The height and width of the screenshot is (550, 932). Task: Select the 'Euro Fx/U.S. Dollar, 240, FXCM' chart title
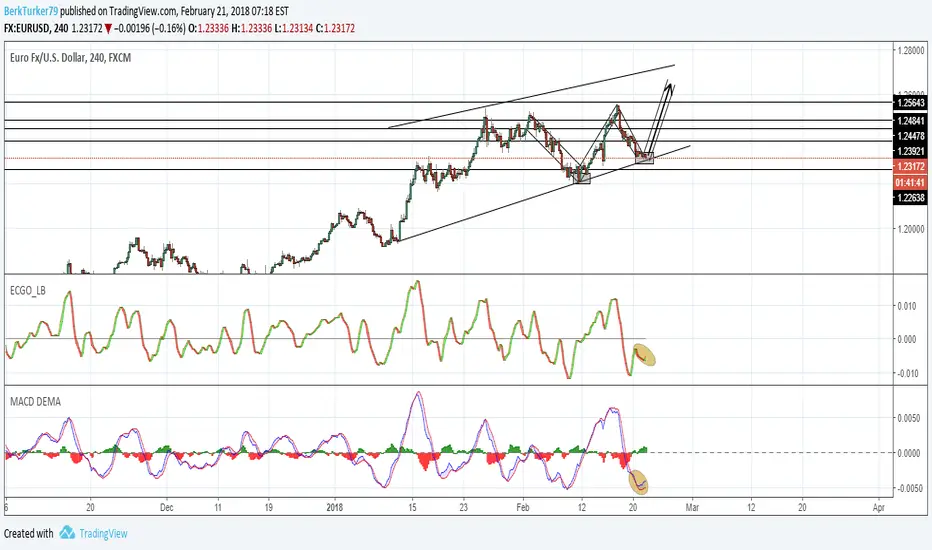70,58
